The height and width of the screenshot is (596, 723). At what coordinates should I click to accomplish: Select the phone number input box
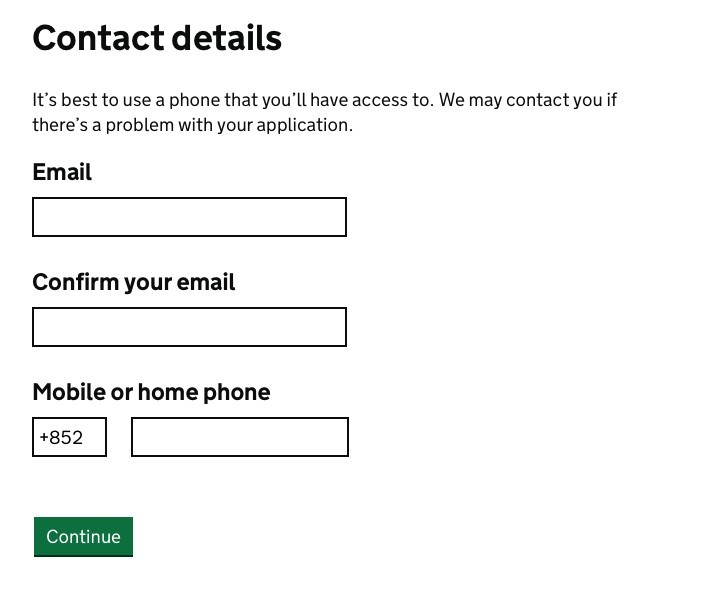tap(240, 437)
